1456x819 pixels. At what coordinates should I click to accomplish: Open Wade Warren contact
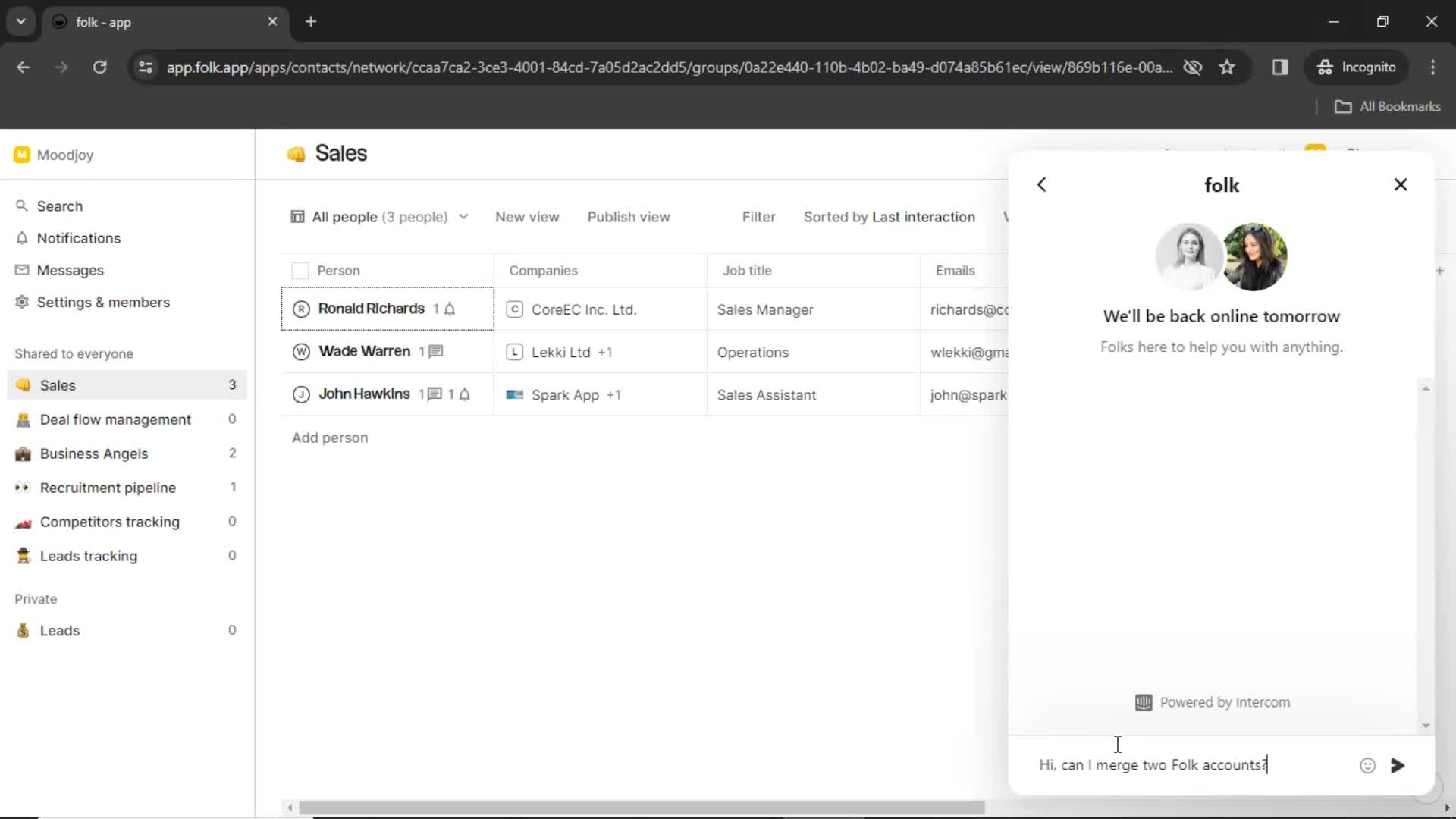(x=364, y=351)
